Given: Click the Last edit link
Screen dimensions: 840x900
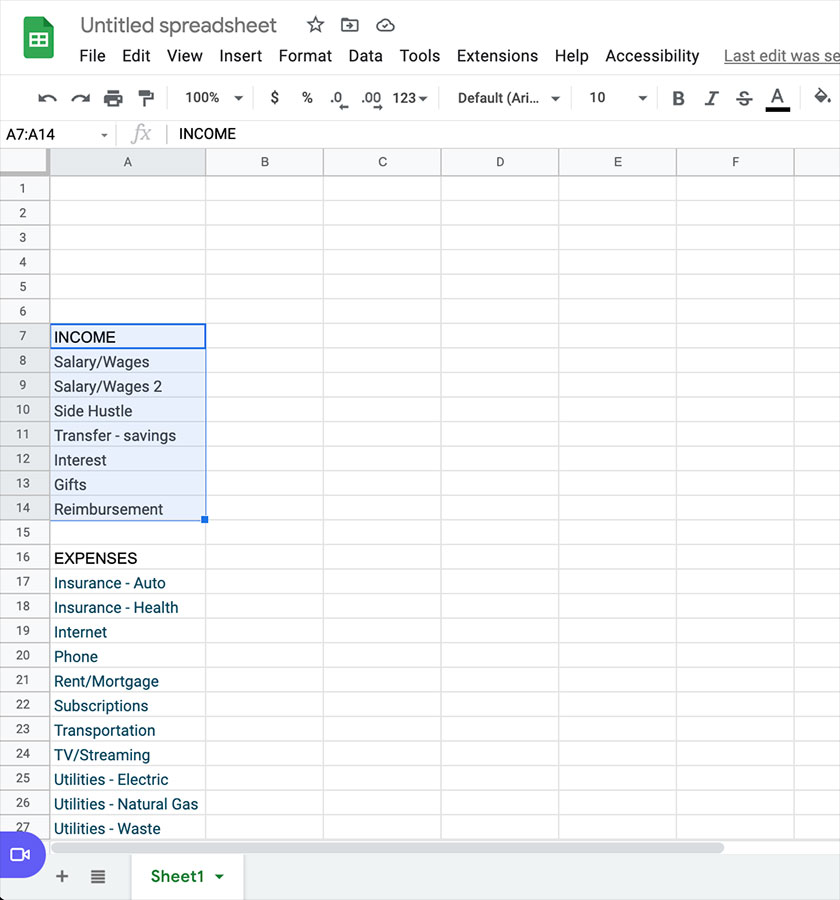Looking at the screenshot, I should pyautogui.click(x=785, y=55).
